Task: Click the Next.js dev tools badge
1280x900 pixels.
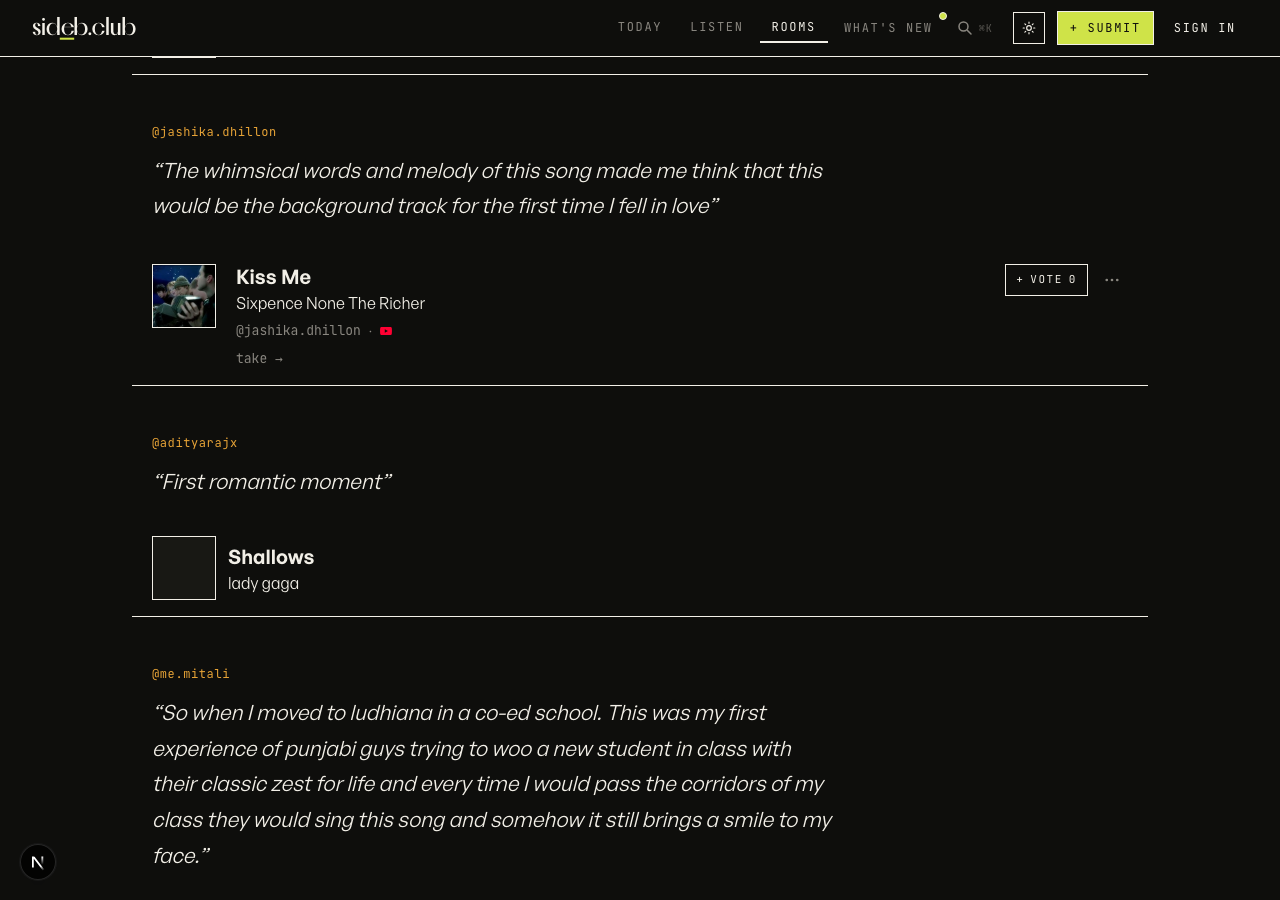Action: pyautogui.click(x=38, y=862)
